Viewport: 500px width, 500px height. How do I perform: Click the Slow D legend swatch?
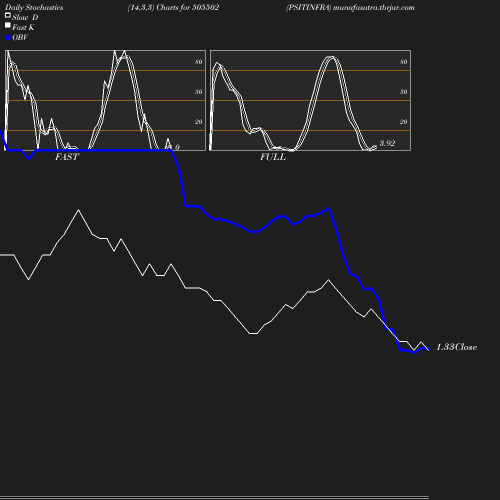[x=8, y=15]
